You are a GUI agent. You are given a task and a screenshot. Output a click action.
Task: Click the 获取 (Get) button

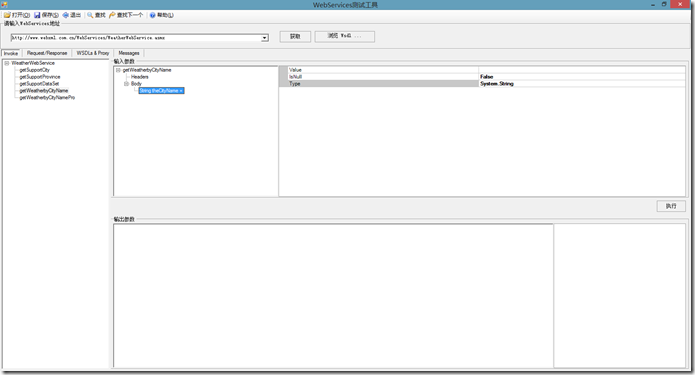pos(295,36)
